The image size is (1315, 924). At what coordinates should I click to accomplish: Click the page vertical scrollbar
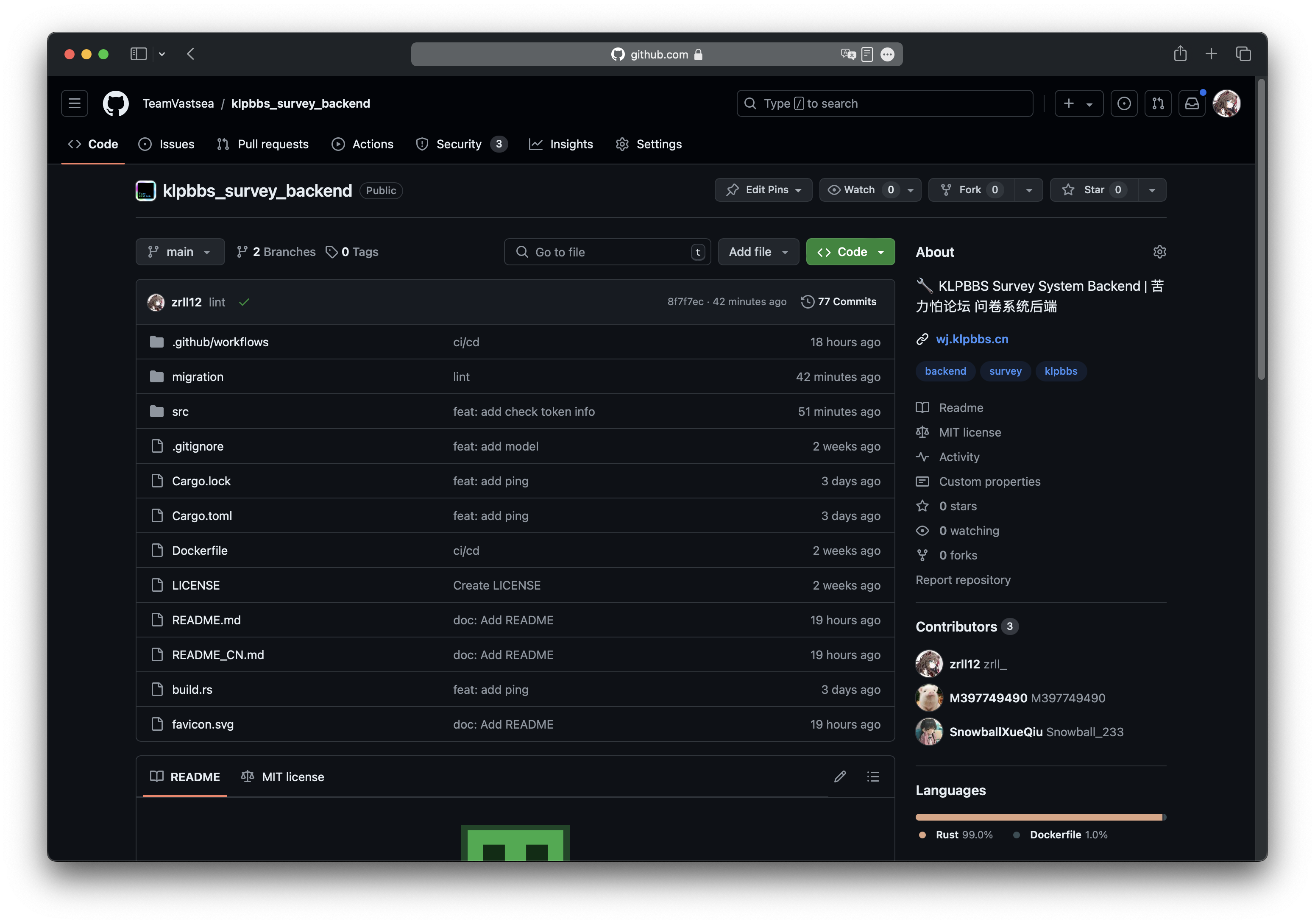[x=1261, y=229]
